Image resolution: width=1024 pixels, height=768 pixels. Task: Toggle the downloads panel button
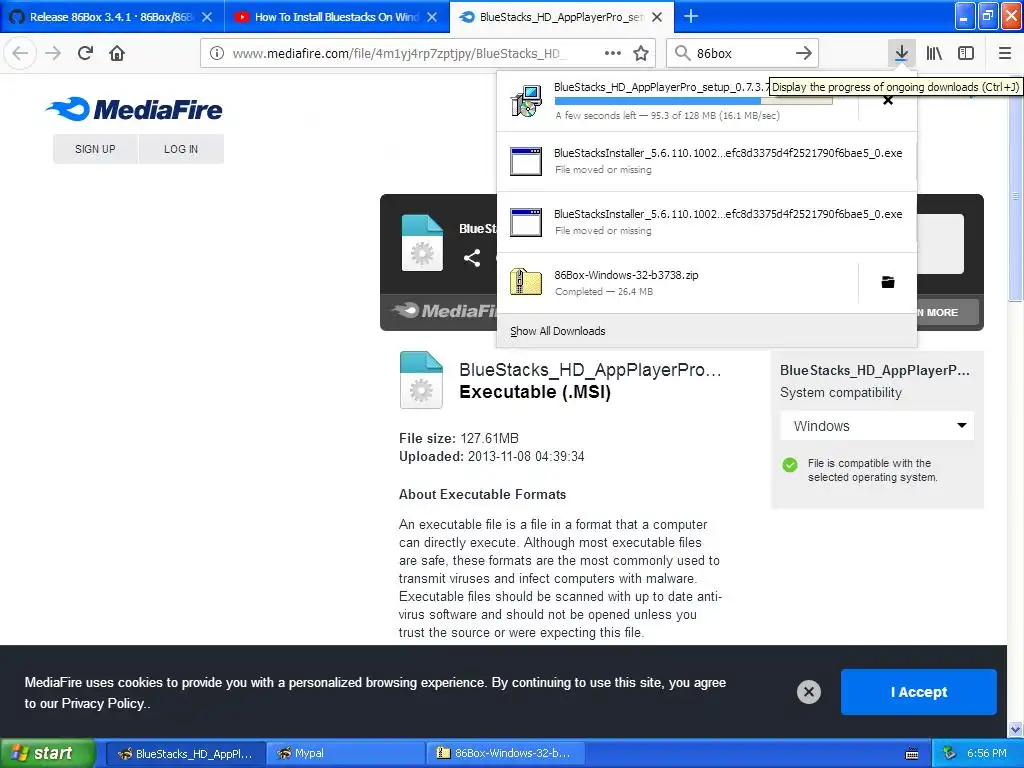901,53
